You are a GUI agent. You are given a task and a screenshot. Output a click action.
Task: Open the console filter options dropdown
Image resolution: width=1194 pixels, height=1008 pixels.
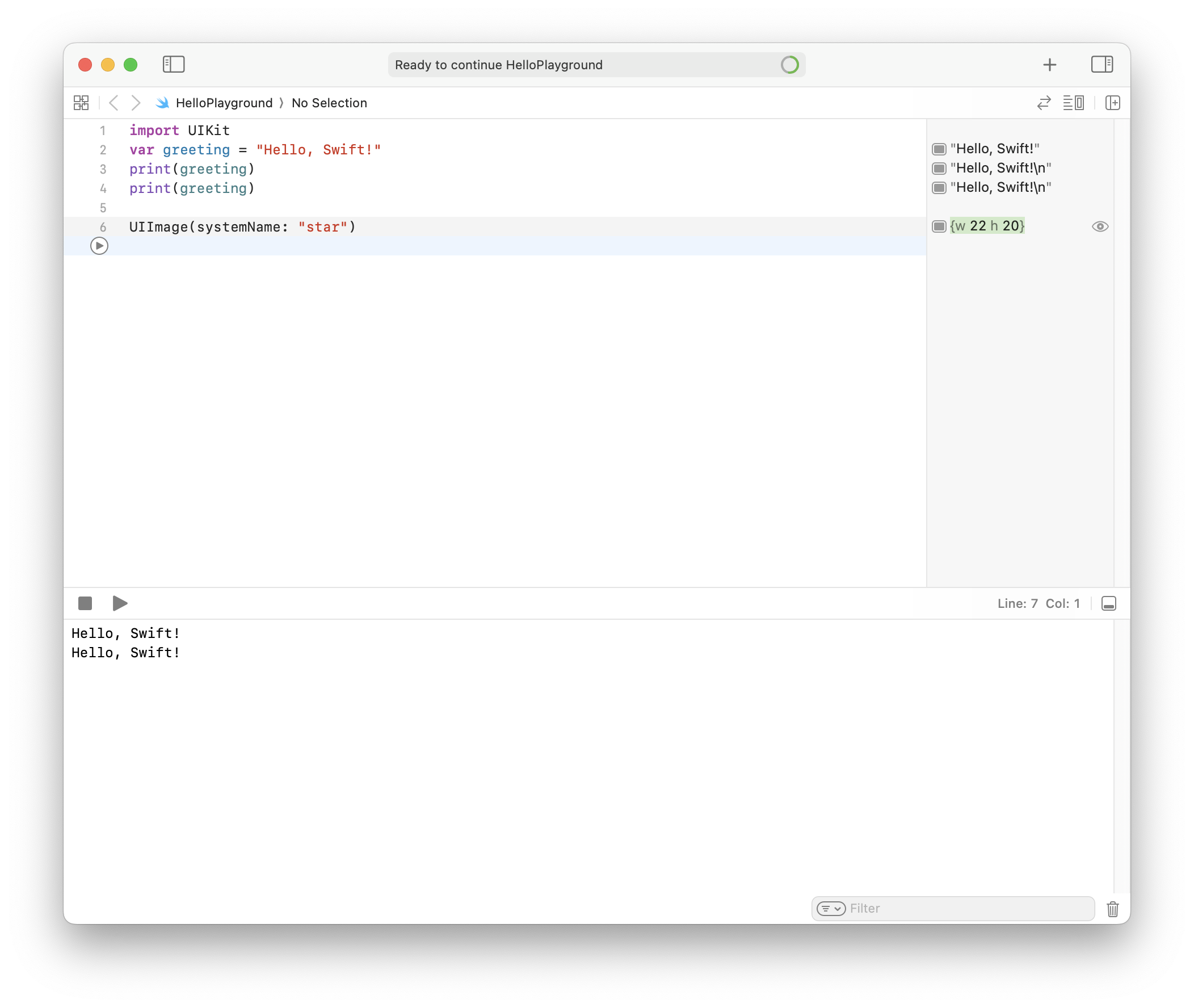831,909
